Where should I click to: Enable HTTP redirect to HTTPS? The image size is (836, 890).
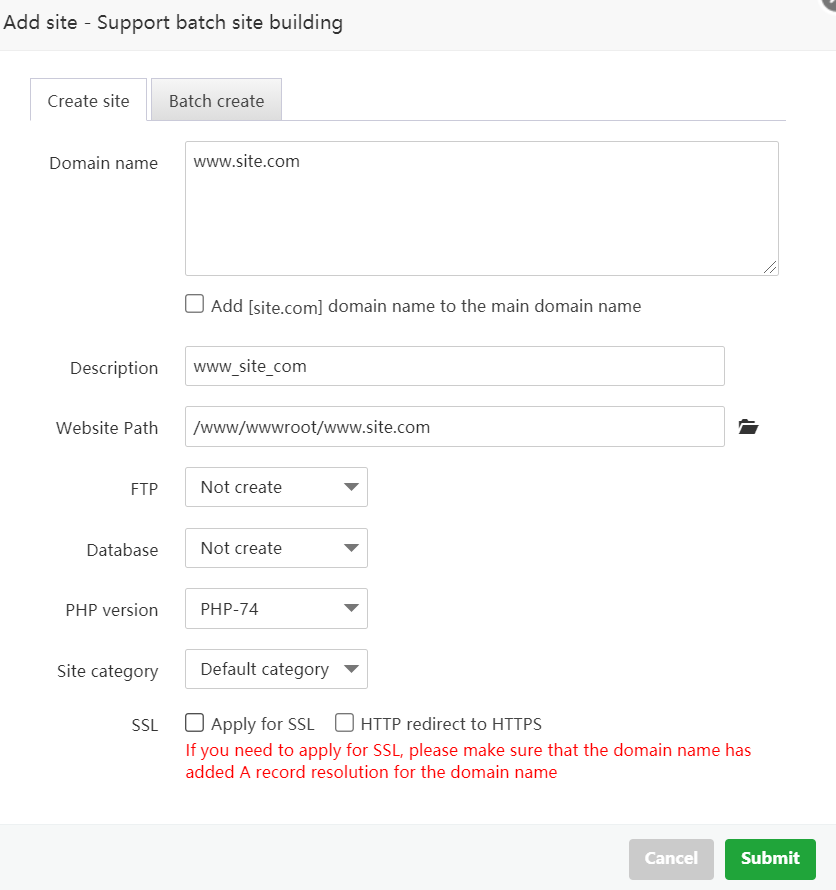point(344,722)
